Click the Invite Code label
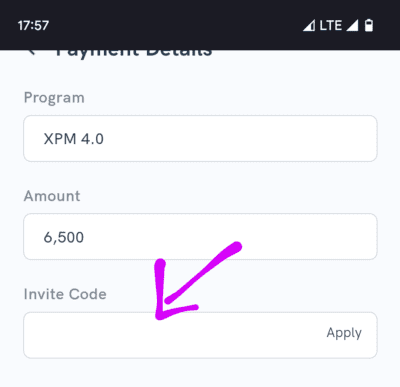Image resolution: width=400 pixels, height=387 pixels. coord(65,294)
